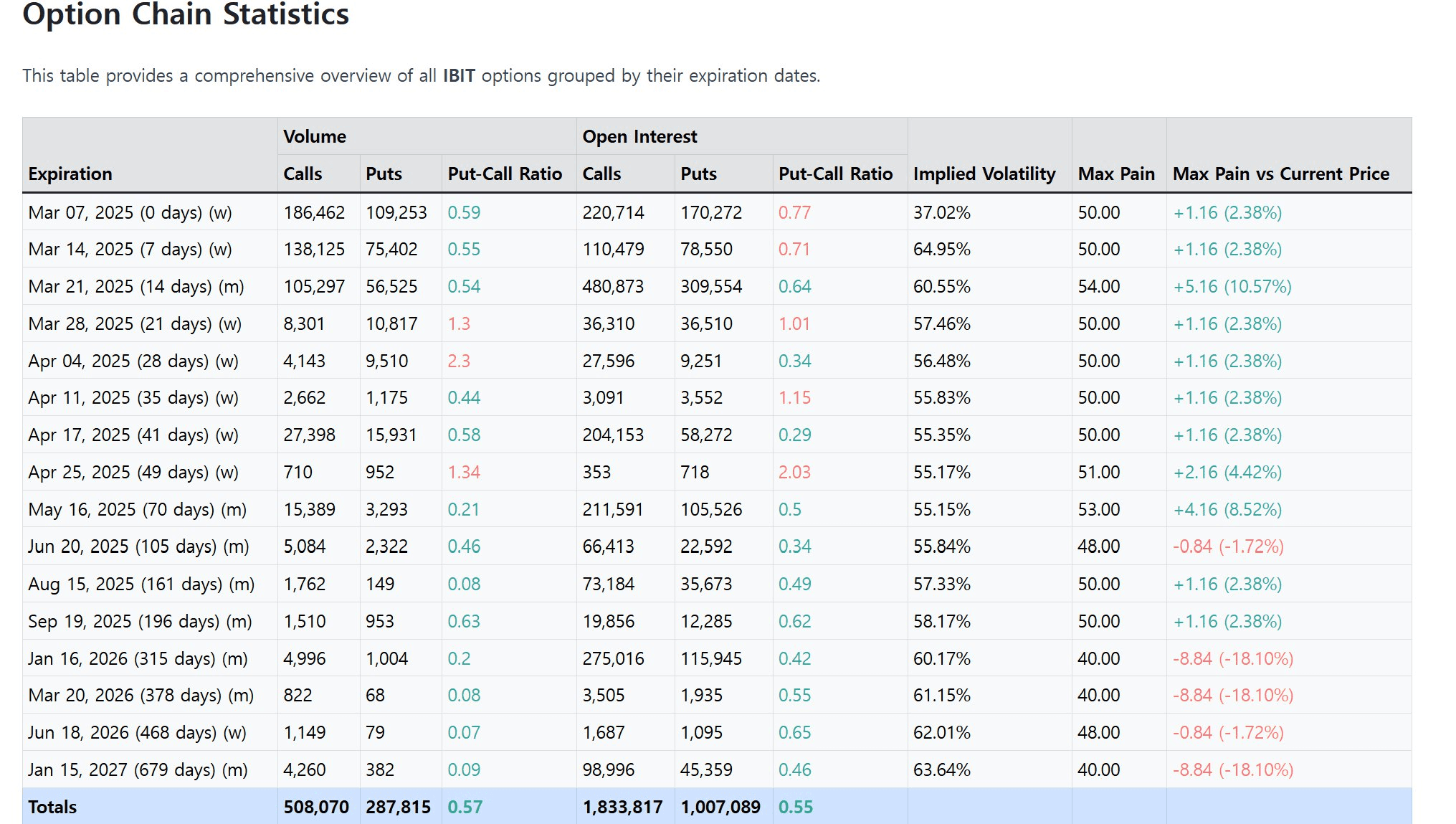Select the Aug 15, 2025 (161 days) expiration

(142, 584)
